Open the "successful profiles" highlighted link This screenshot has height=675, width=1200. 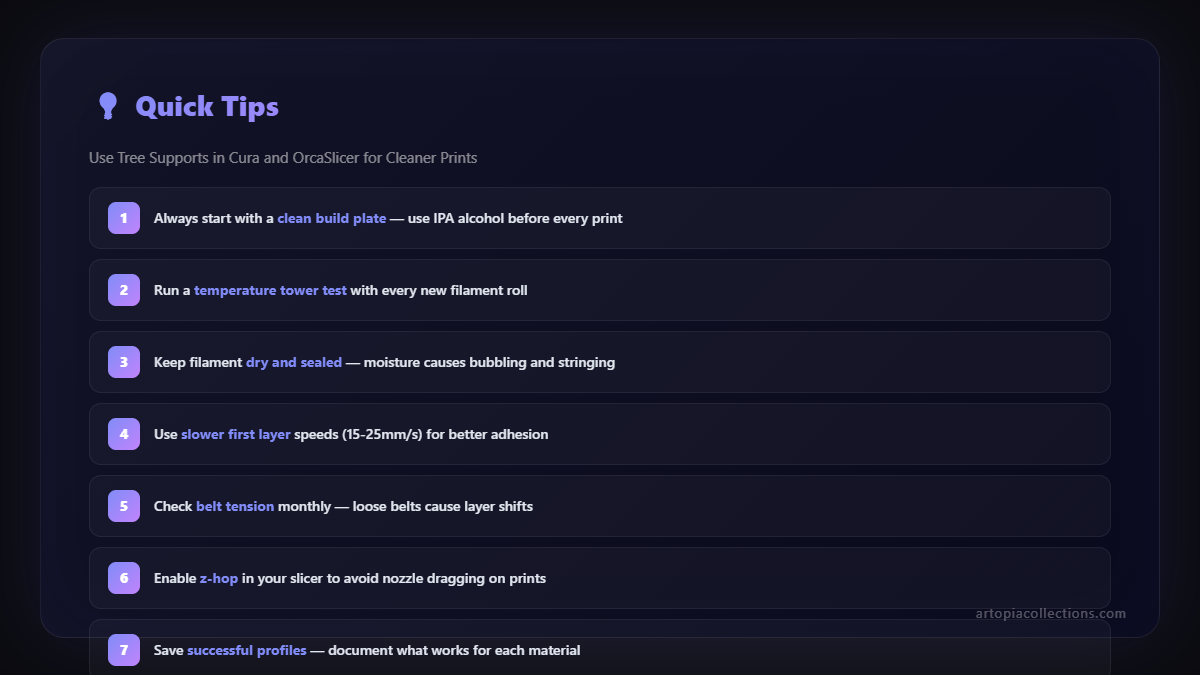pyautogui.click(x=246, y=650)
